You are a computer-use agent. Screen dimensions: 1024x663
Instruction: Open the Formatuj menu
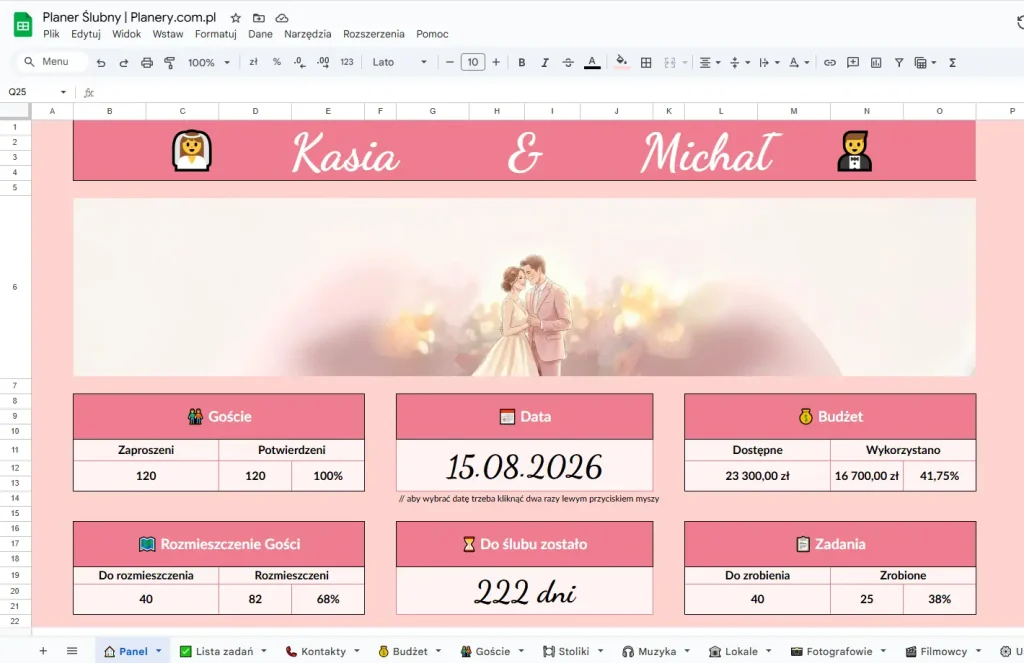click(x=216, y=34)
